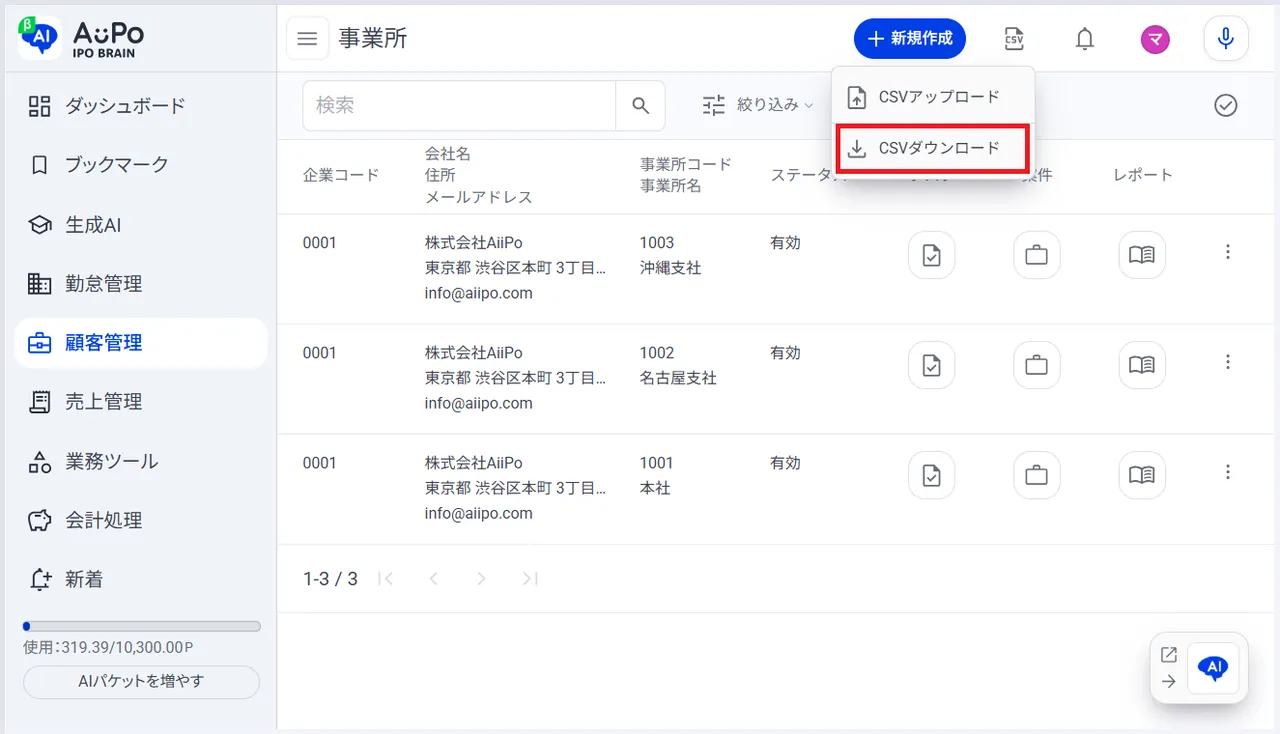Open report book icon for 名古屋支社 row

(1142, 365)
